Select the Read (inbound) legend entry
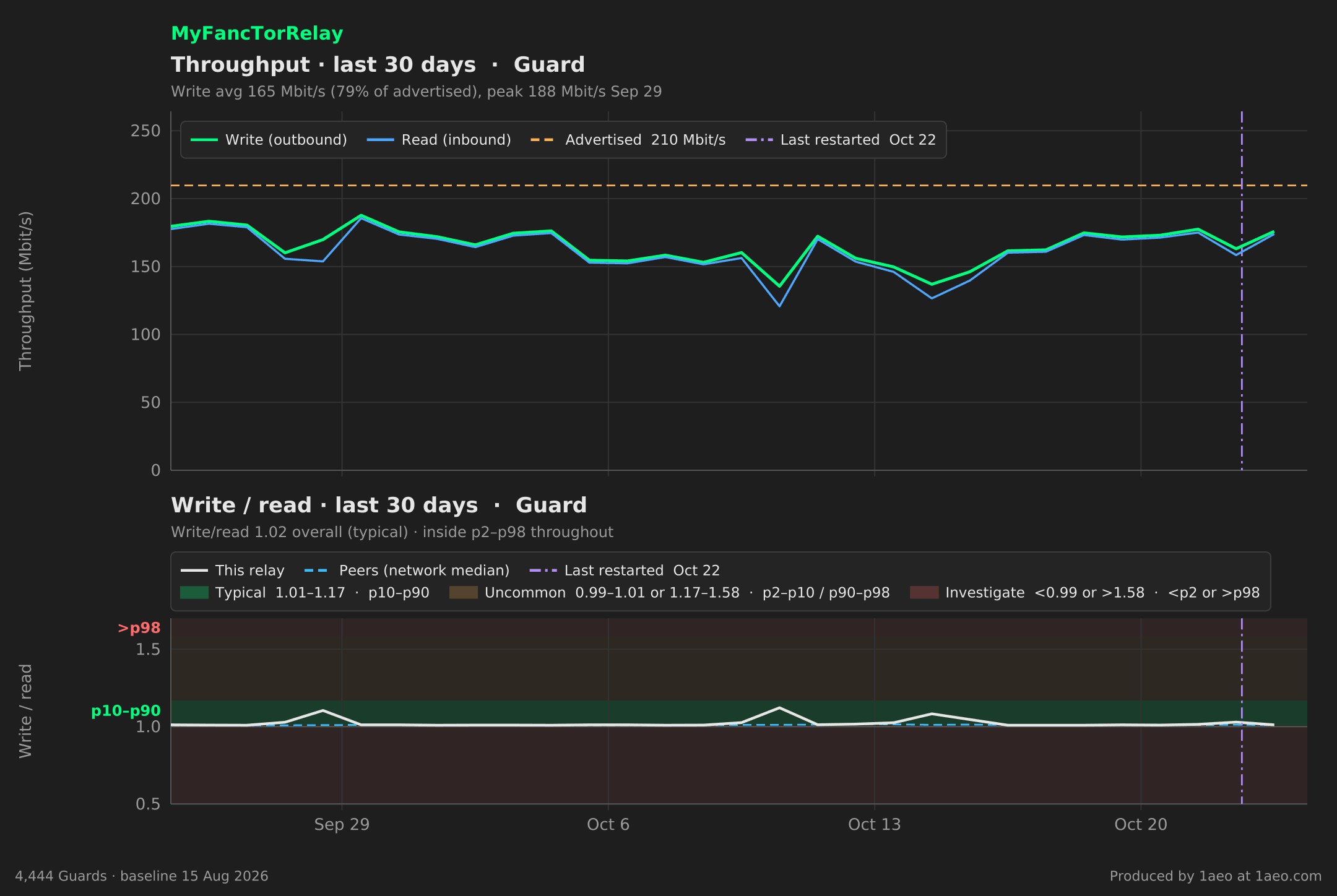The height and width of the screenshot is (896, 1337). pyautogui.click(x=439, y=140)
